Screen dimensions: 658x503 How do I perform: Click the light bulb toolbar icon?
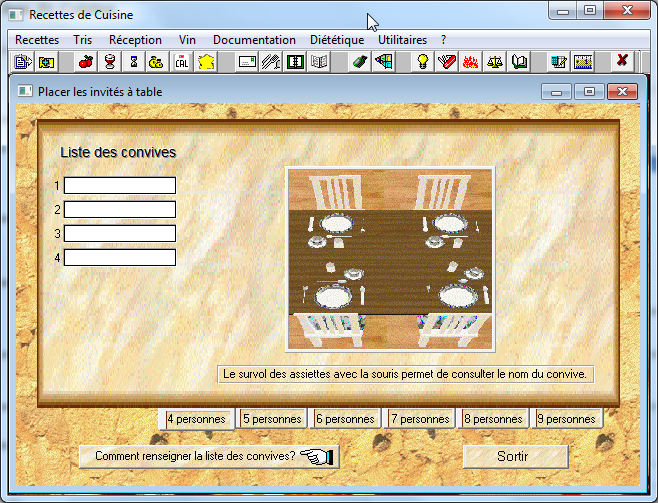[x=423, y=62]
